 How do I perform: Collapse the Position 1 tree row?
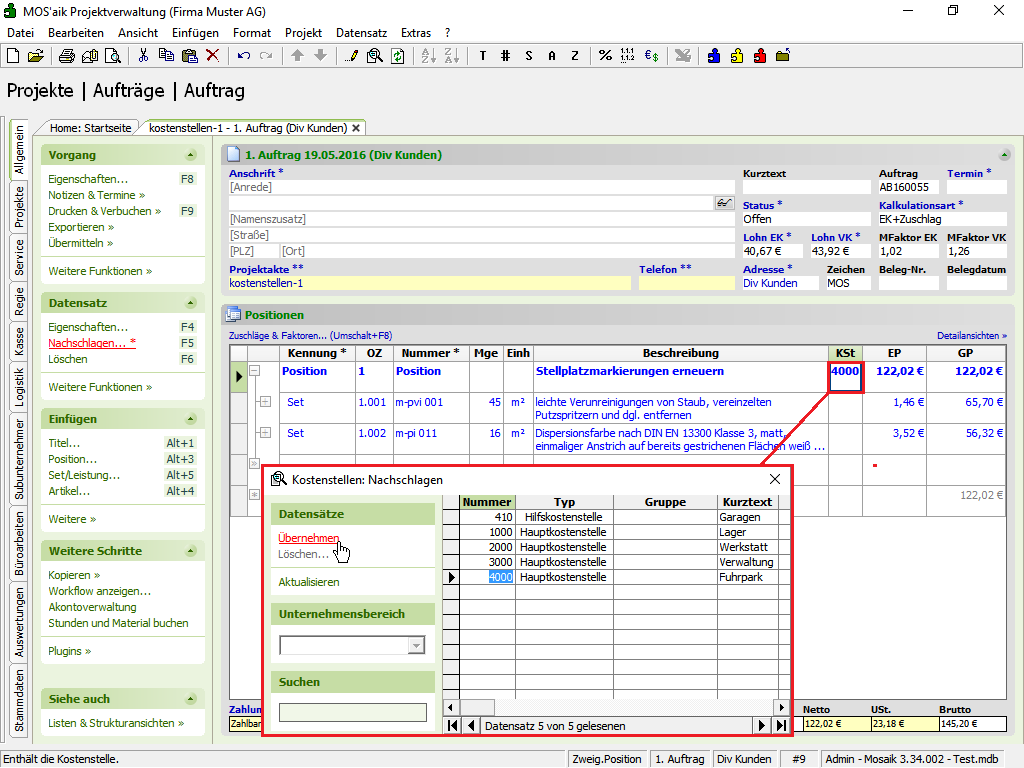255,371
